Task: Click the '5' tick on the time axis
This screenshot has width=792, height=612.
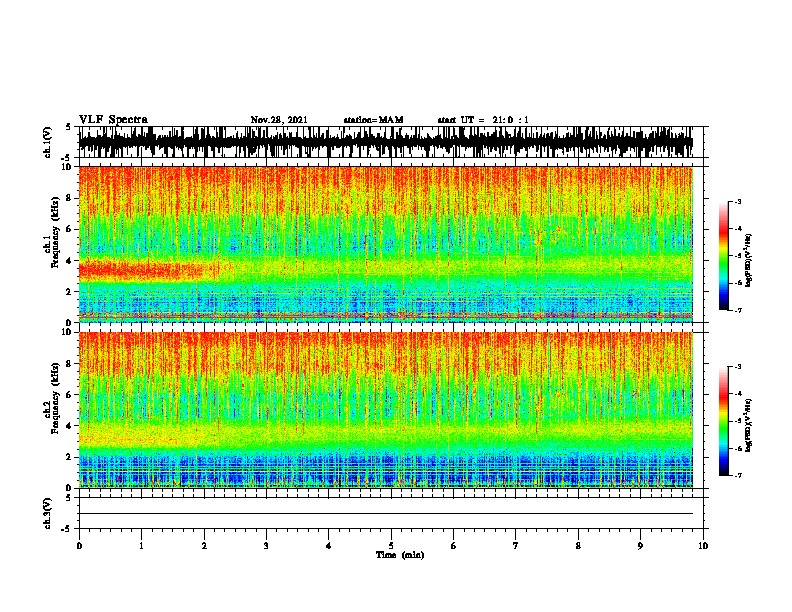Action: point(391,545)
